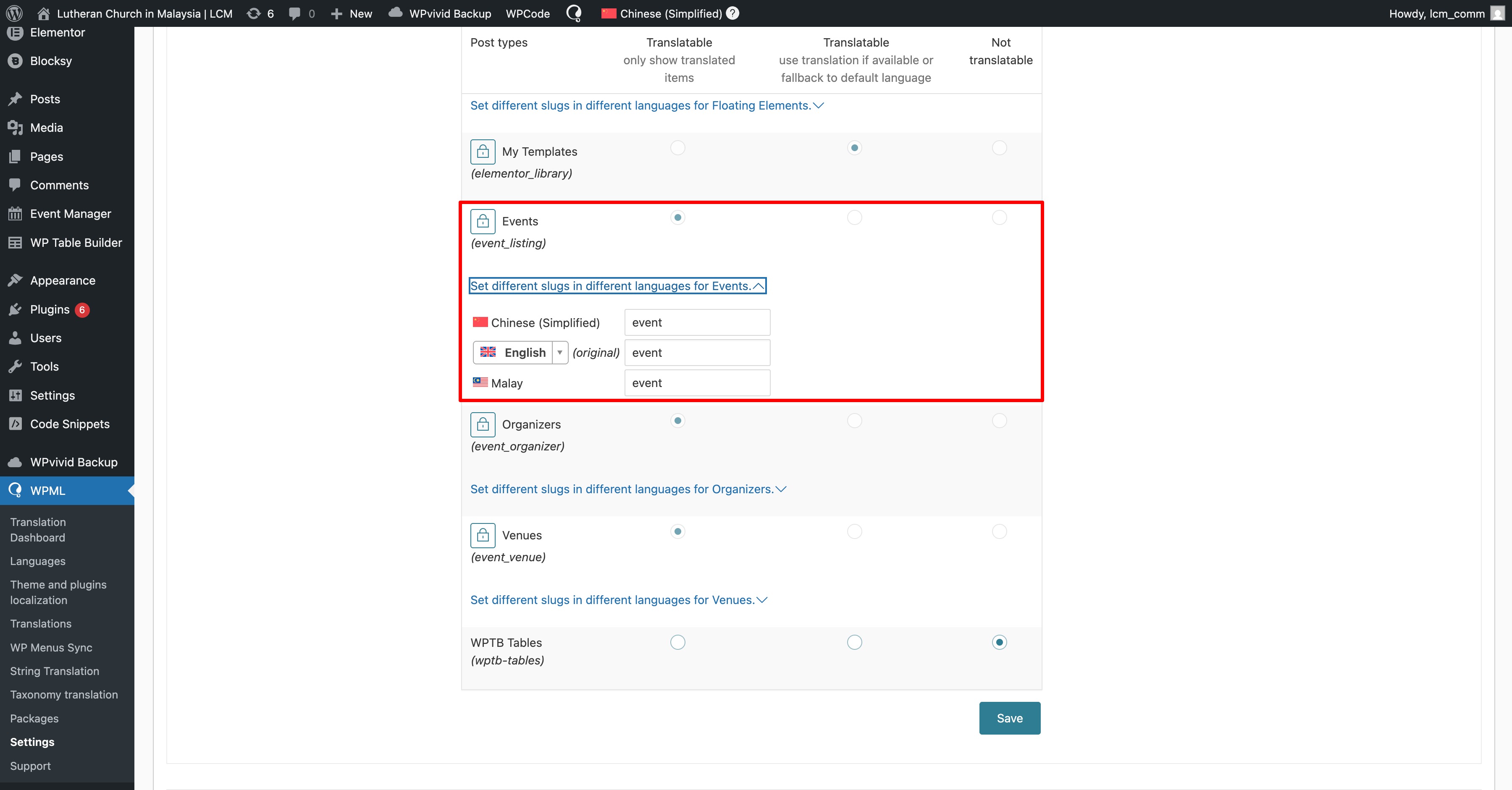
Task: Click the Malay slug input field
Action: click(x=697, y=383)
